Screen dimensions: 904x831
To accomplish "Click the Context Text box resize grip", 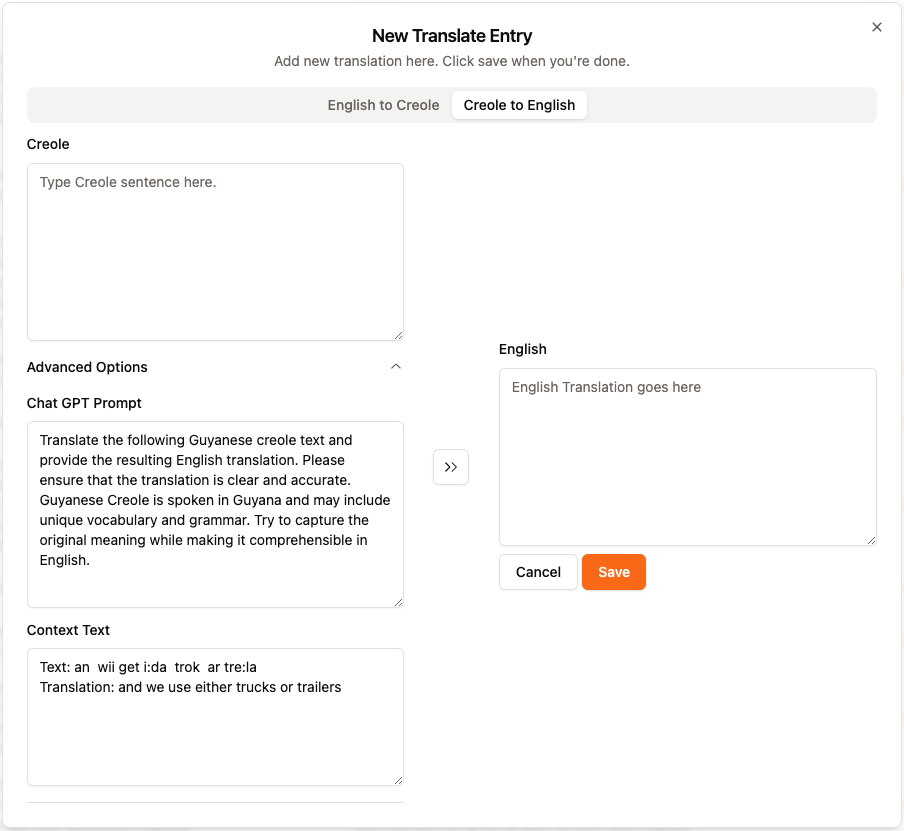I will (x=398, y=780).
